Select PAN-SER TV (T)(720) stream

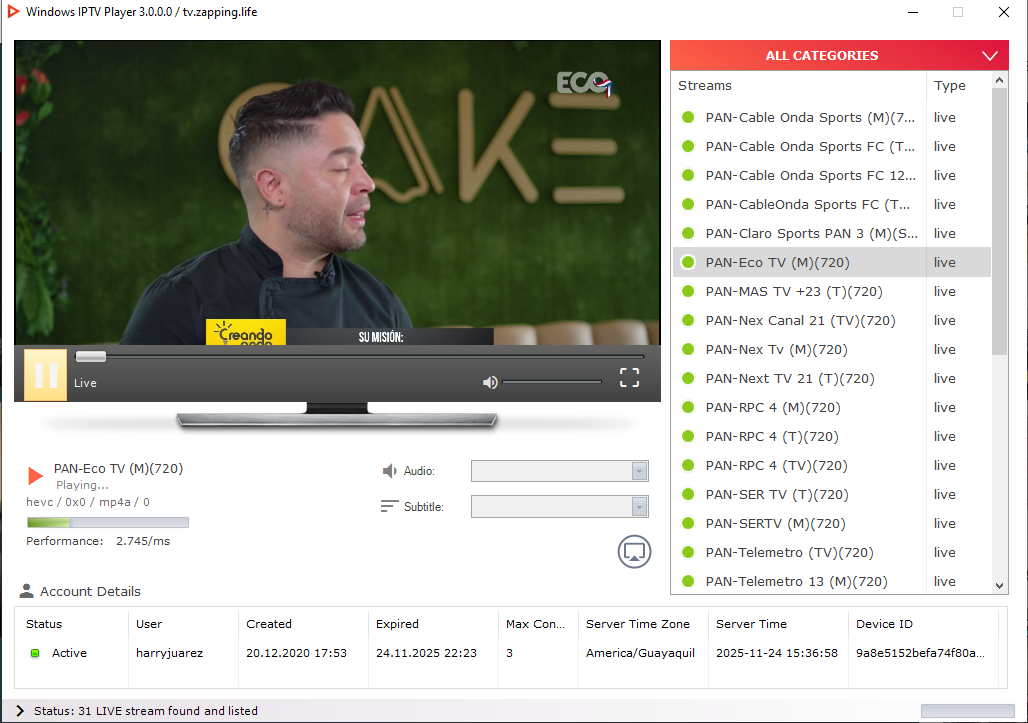(x=831, y=494)
